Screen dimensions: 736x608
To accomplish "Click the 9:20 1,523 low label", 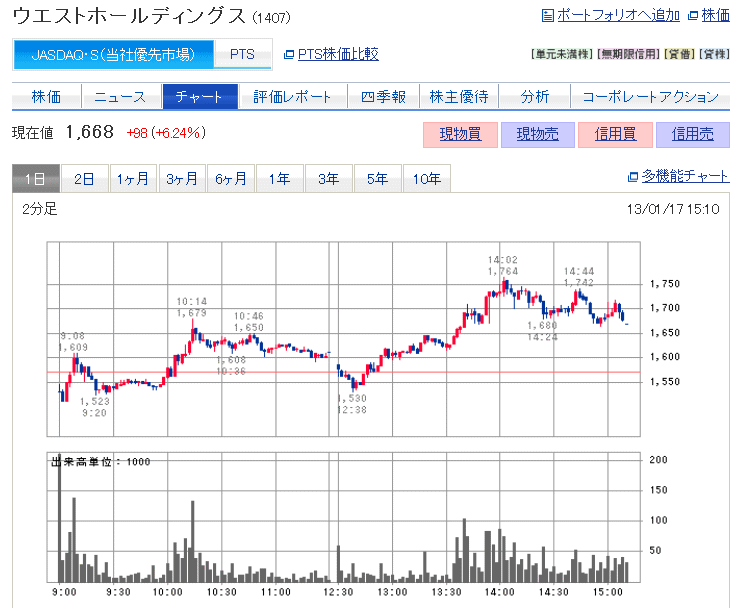I will [x=94, y=407].
